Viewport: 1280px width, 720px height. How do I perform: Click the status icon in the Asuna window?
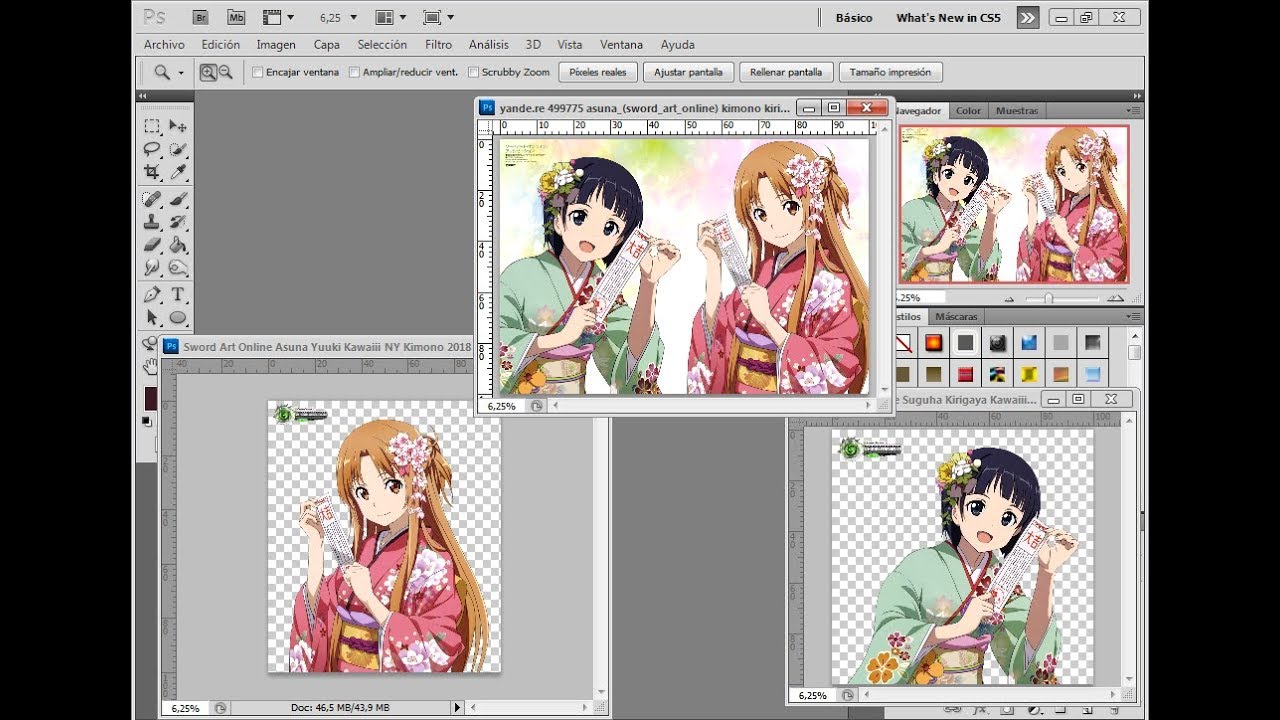[219, 707]
